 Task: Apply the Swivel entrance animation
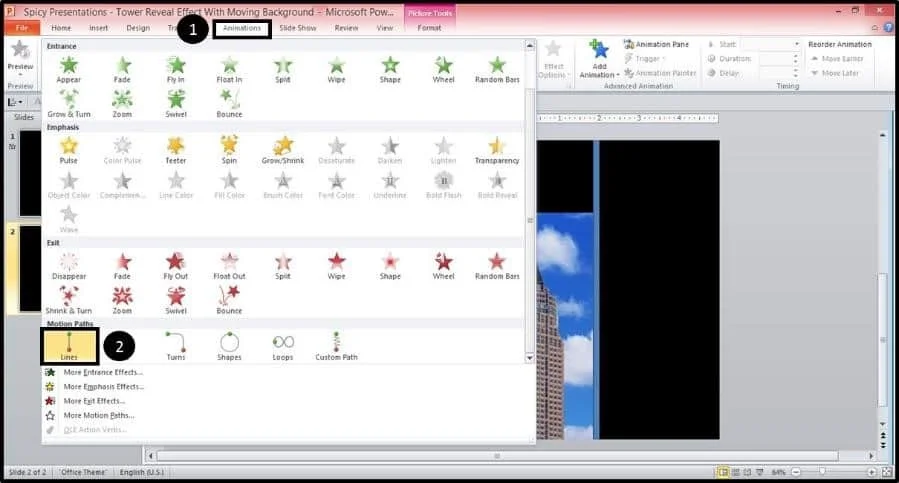[175, 104]
